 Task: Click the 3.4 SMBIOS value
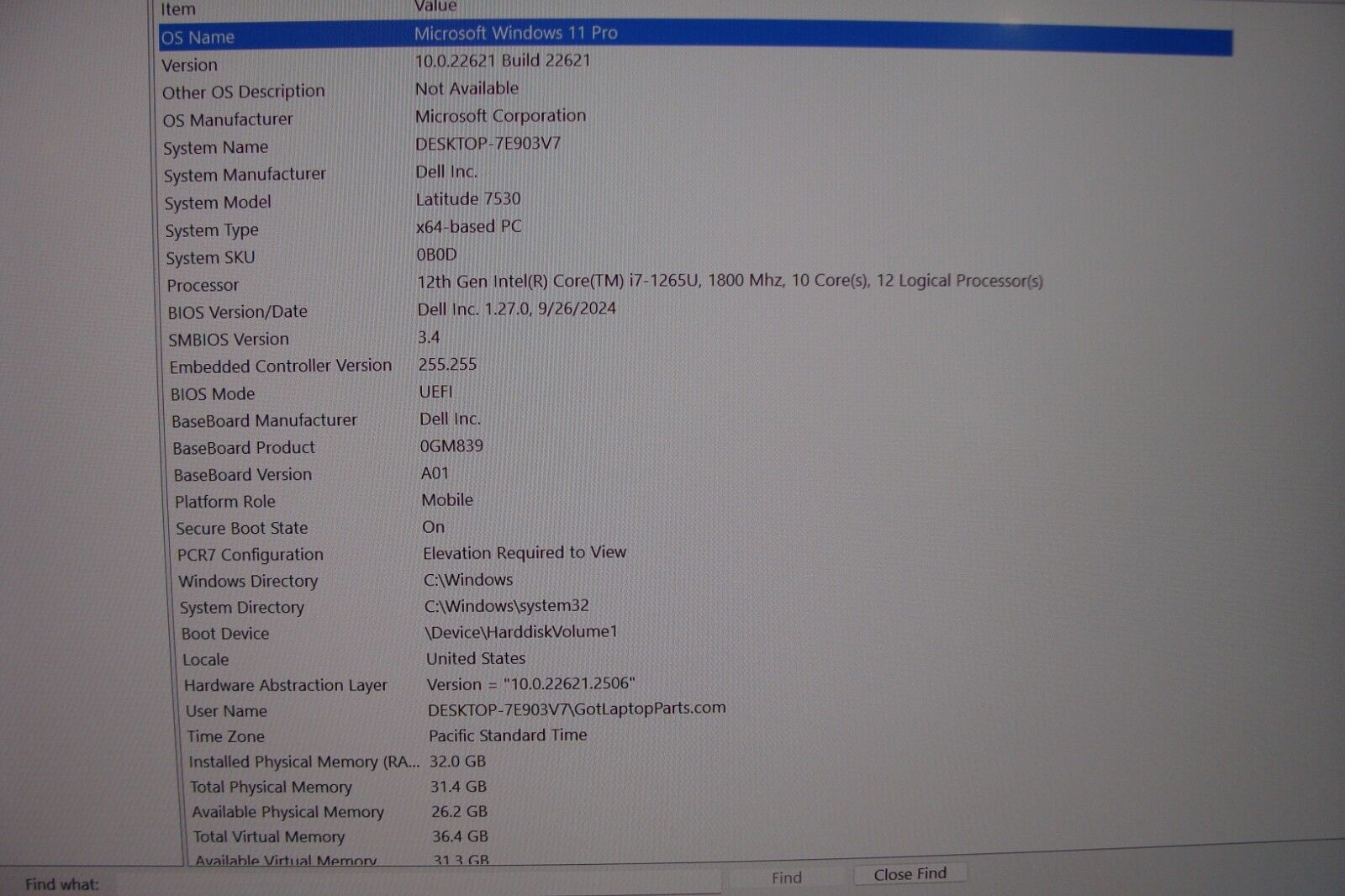tap(429, 337)
